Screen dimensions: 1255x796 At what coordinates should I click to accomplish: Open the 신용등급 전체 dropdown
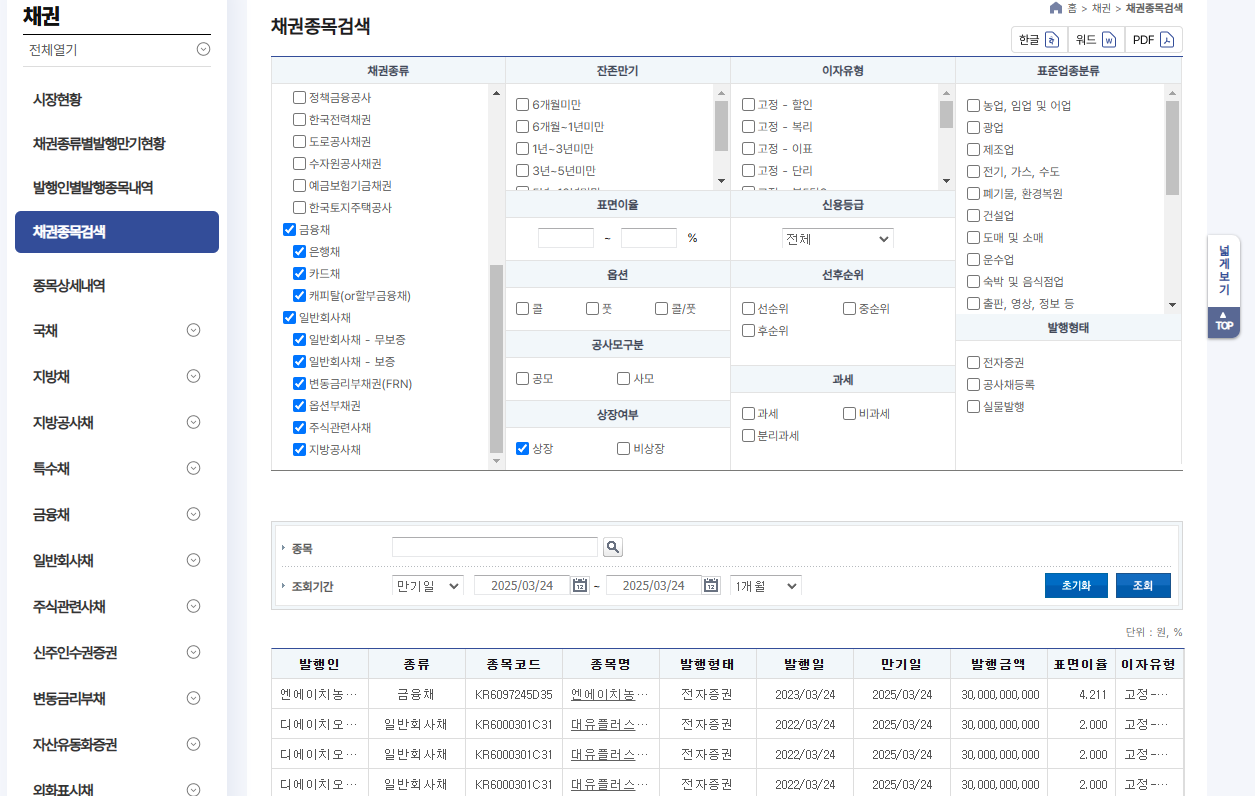tap(837, 239)
